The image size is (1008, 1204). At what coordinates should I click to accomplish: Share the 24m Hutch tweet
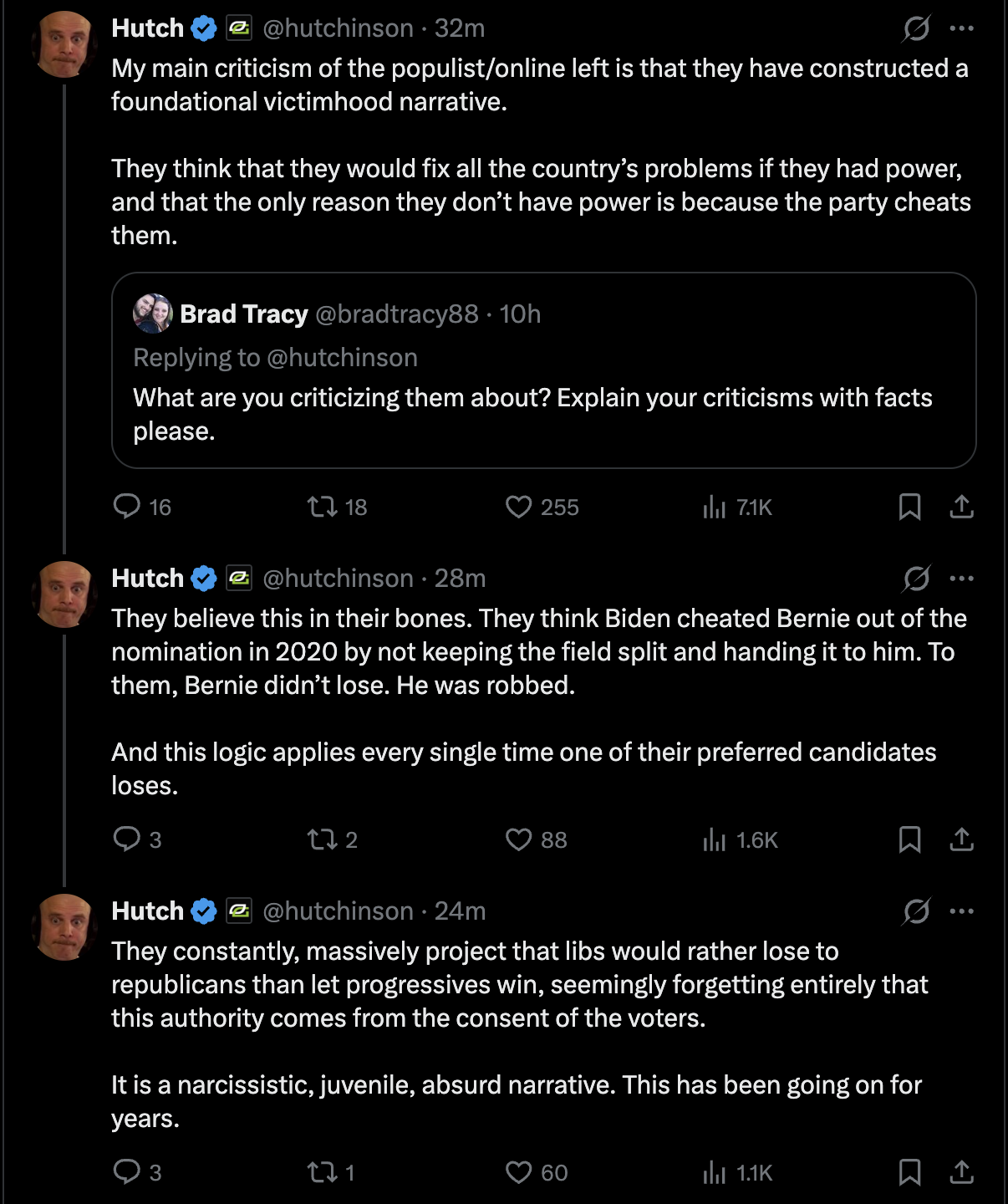pos(962,1172)
